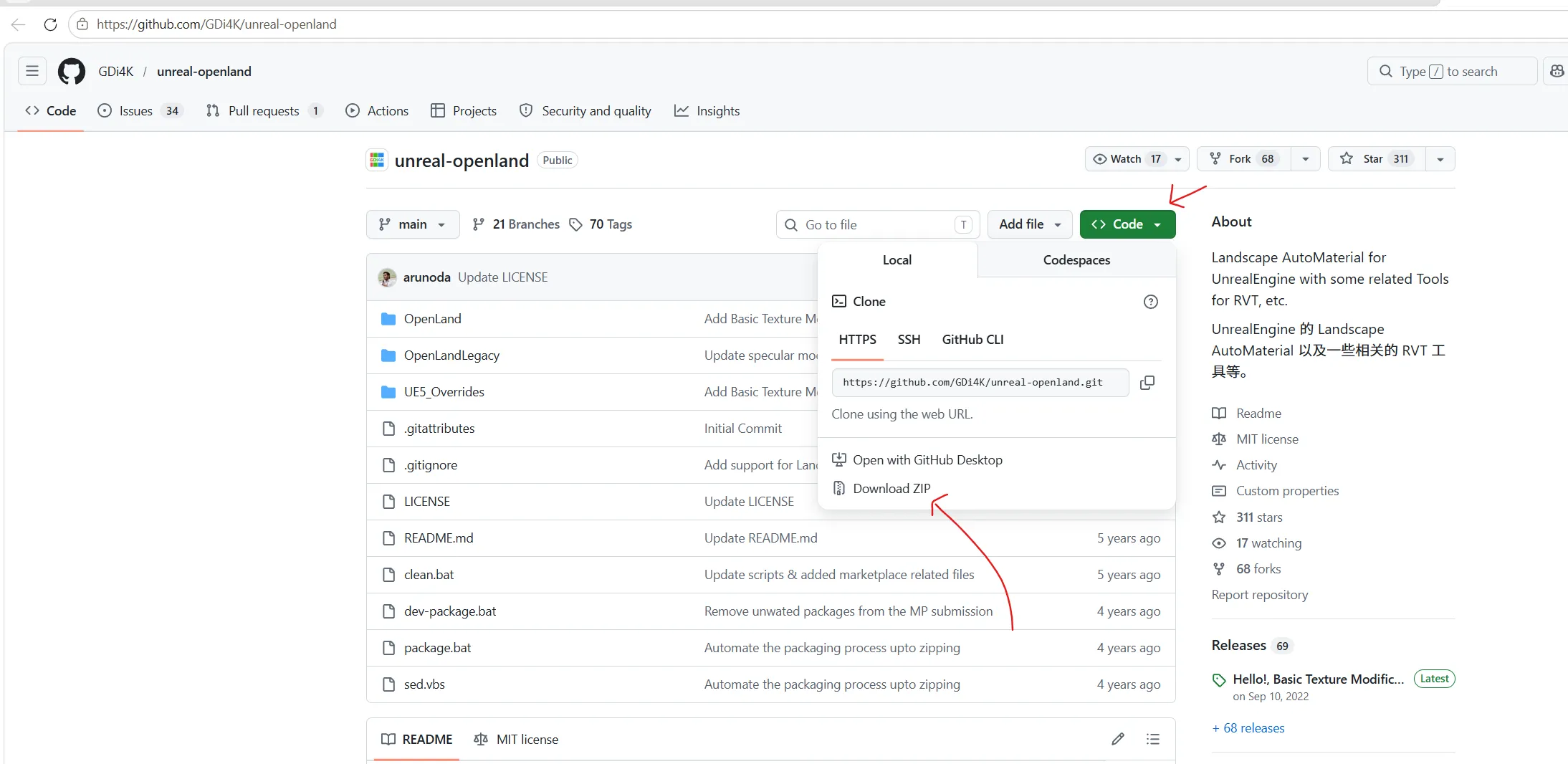Select the SSH clone option
The height and width of the screenshot is (764, 1568).
coord(909,340)
